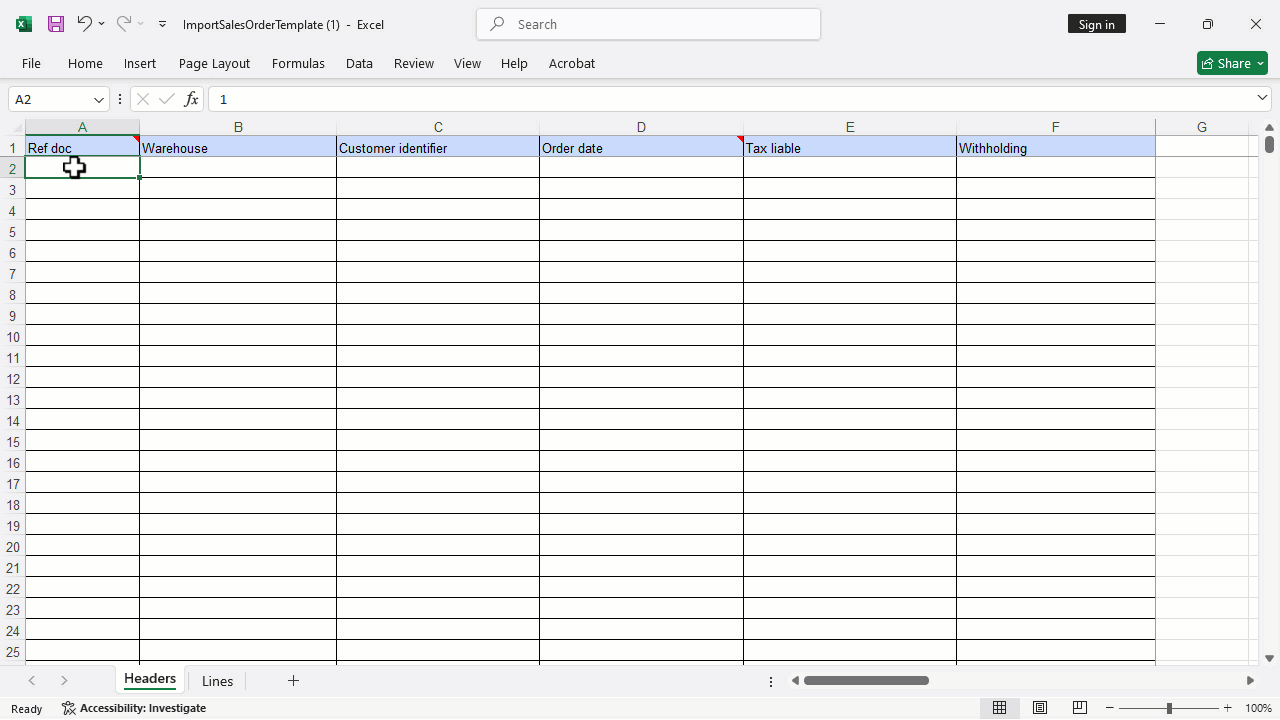Click the Cancel (X) formula icon
This screenshot has width=1280, height=720.
pyautogui.click(x=143, y=99)
